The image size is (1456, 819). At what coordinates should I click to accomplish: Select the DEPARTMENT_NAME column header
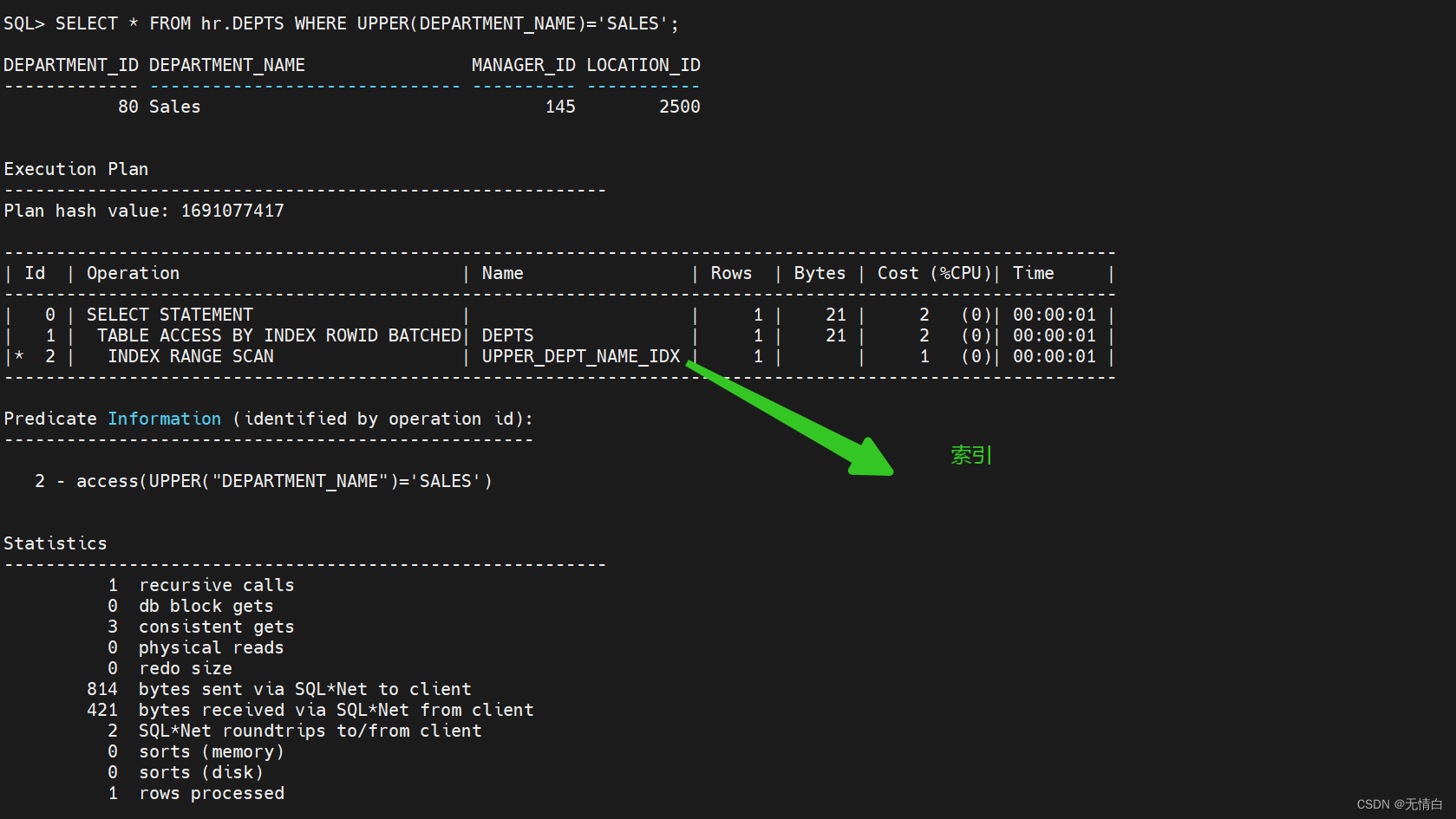(x=227, y=65)
